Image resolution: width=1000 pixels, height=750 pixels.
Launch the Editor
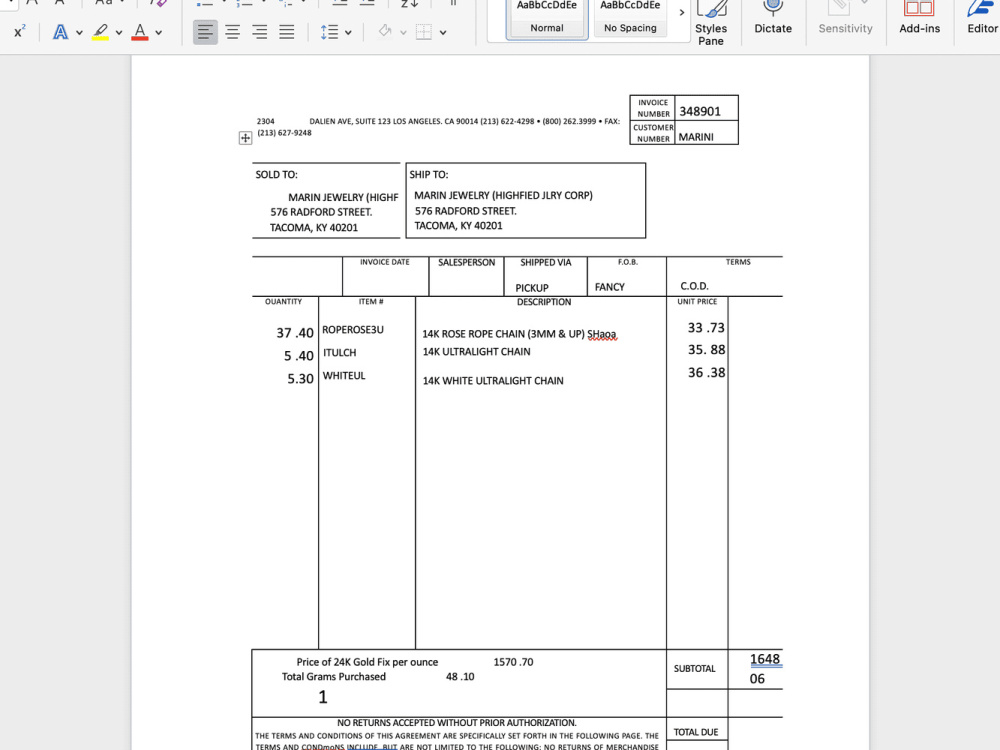point(982,18)
